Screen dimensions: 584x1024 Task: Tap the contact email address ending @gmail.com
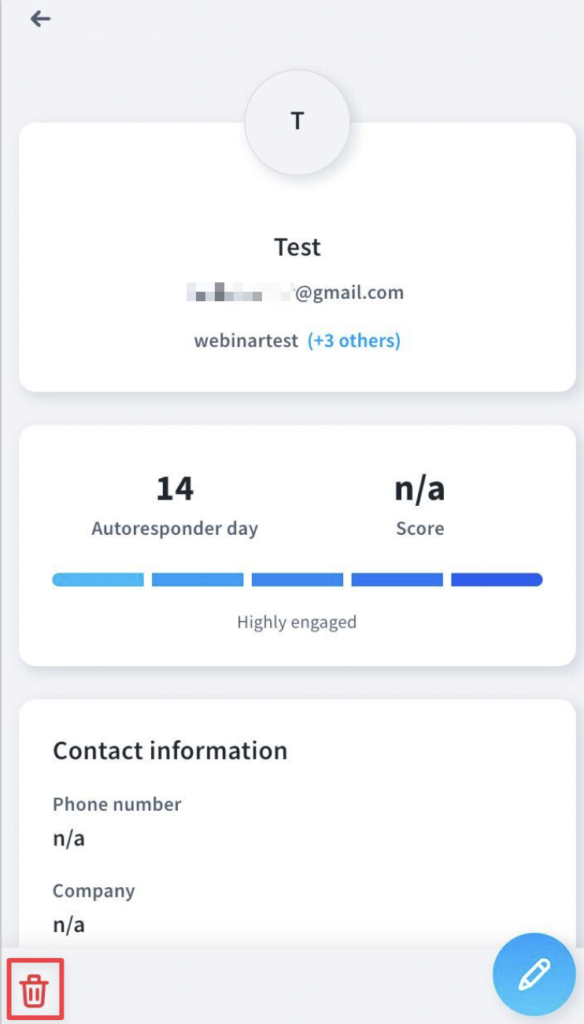(295, 293)
